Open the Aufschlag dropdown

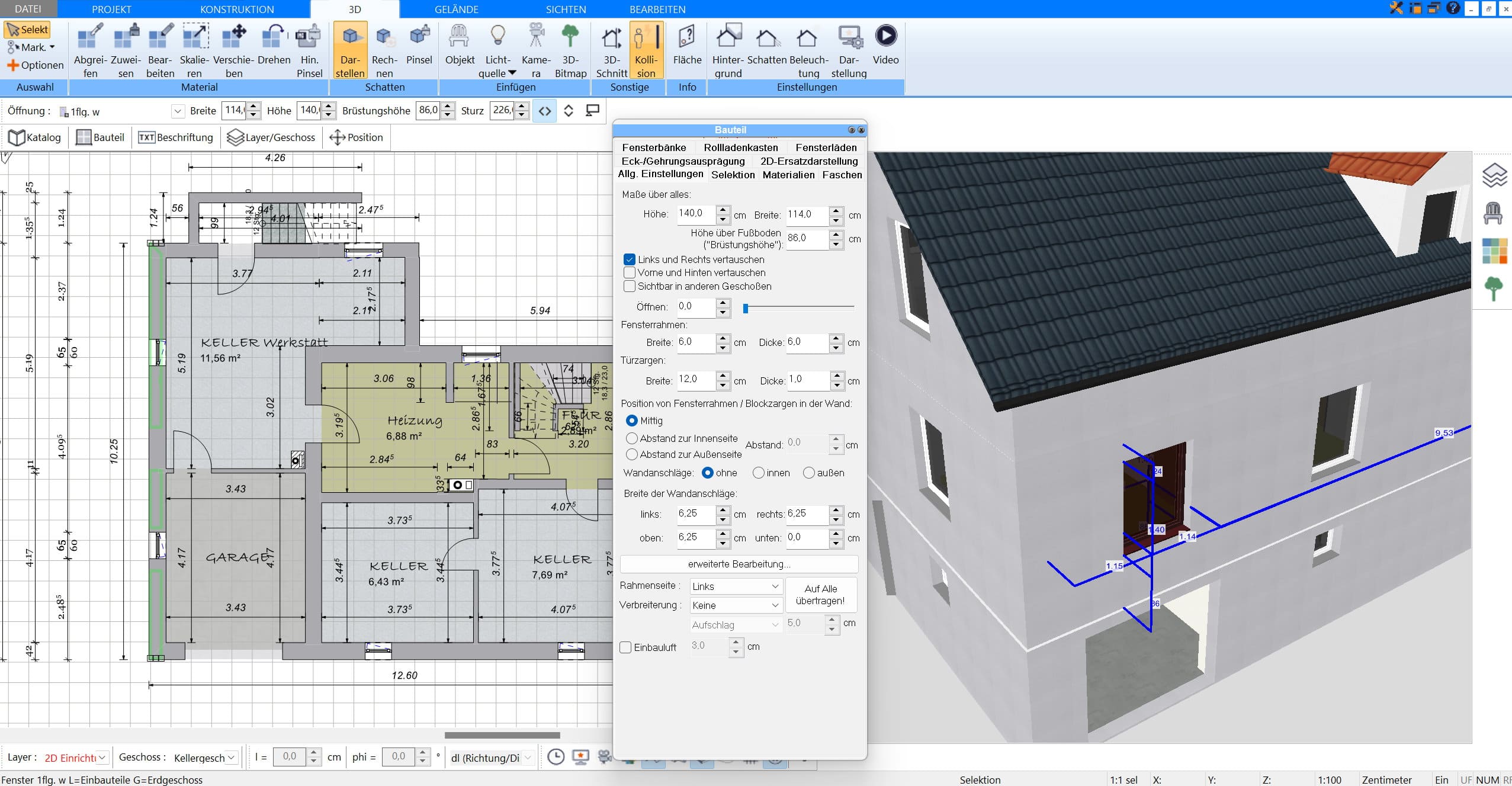point(736,625)
